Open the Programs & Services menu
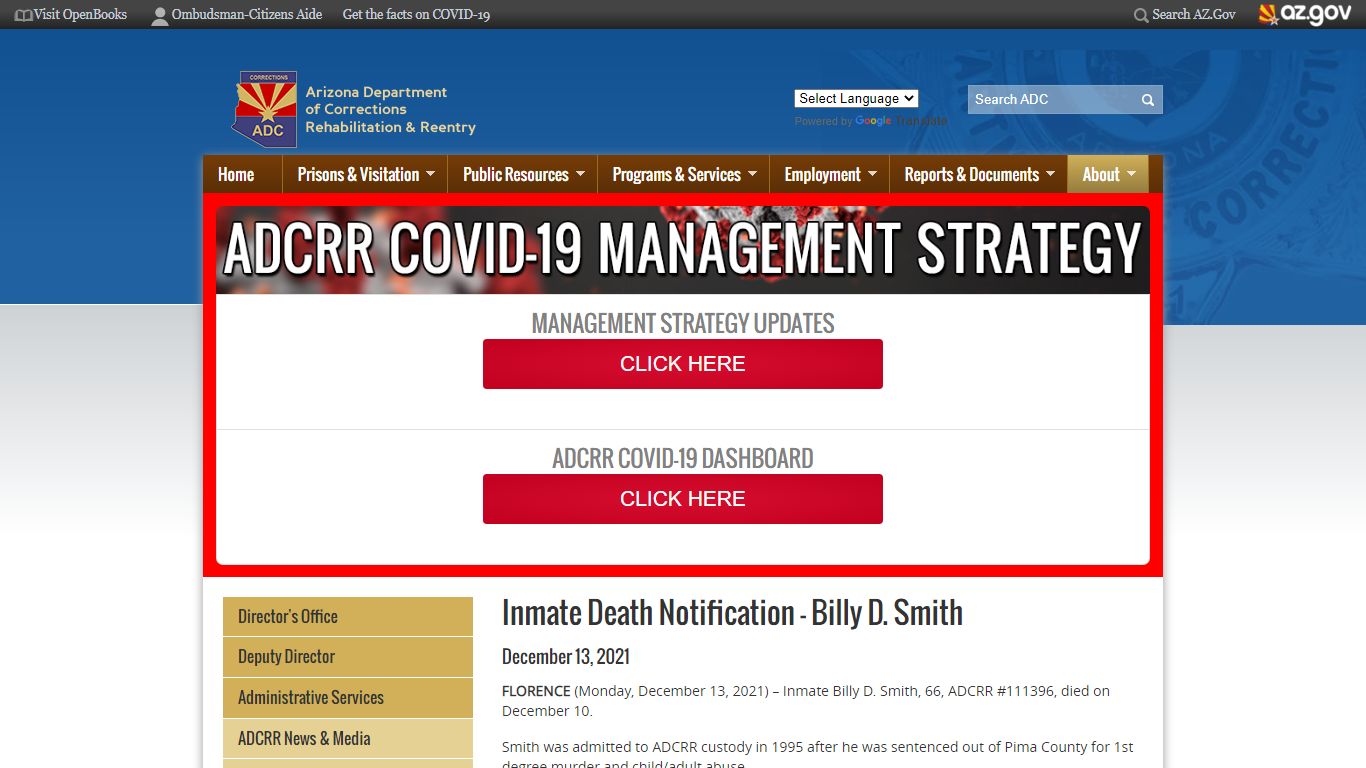Image resolution: width=1366 pixels, height=768 pixels. pos(683,174)
